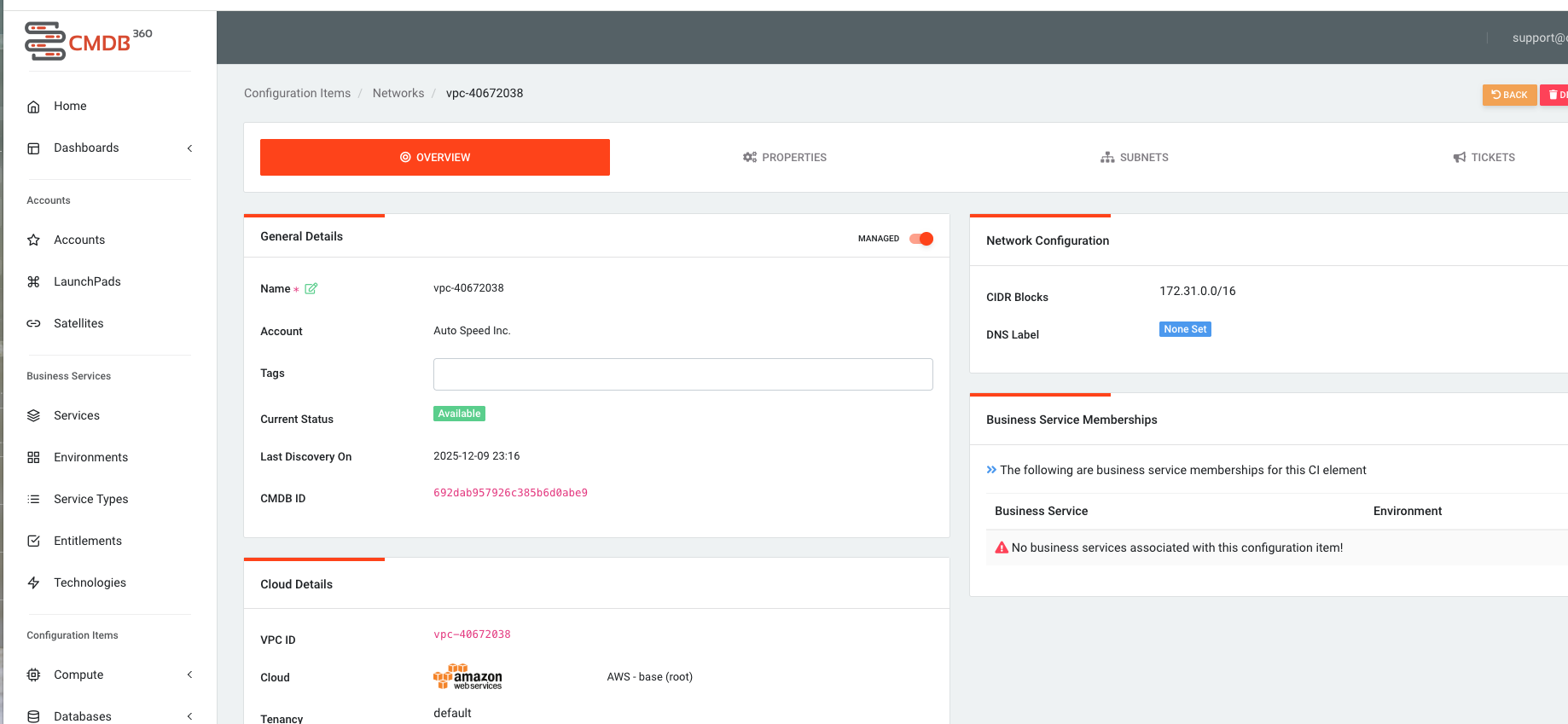Click the Databases cylinder icon
The height and width of the screenshot is (724, 1568).
coord(34,716)
